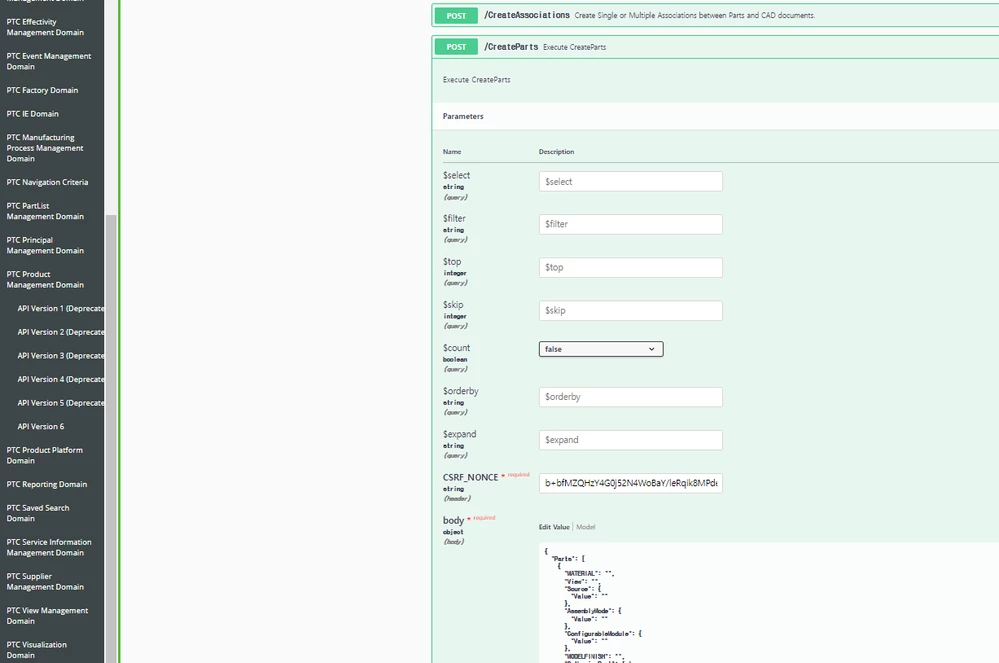Expand the POST /CreateAssociations operation
Viewport: 999px width, 663px height.
tap(715, 15)
